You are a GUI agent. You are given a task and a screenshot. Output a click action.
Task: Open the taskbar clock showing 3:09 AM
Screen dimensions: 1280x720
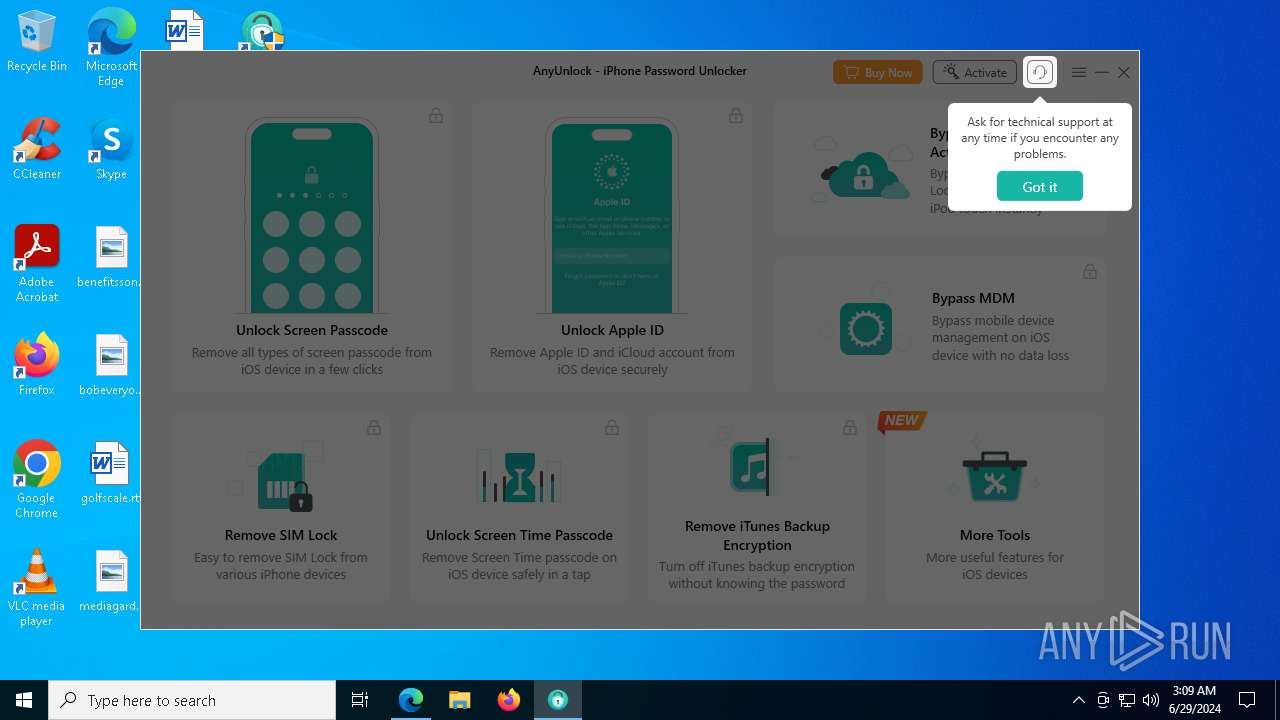[x=1194, y=700]
